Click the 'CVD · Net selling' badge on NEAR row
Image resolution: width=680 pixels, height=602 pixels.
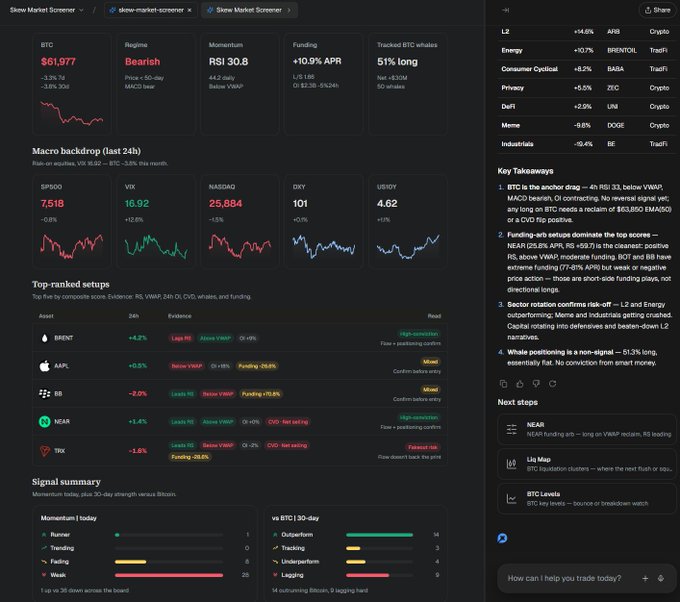[x=288, y=422]
